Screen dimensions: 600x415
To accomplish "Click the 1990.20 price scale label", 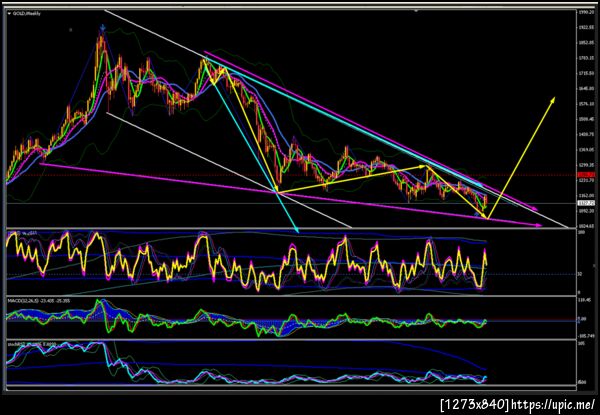I will pyautogui.click(x=586, y=12).
